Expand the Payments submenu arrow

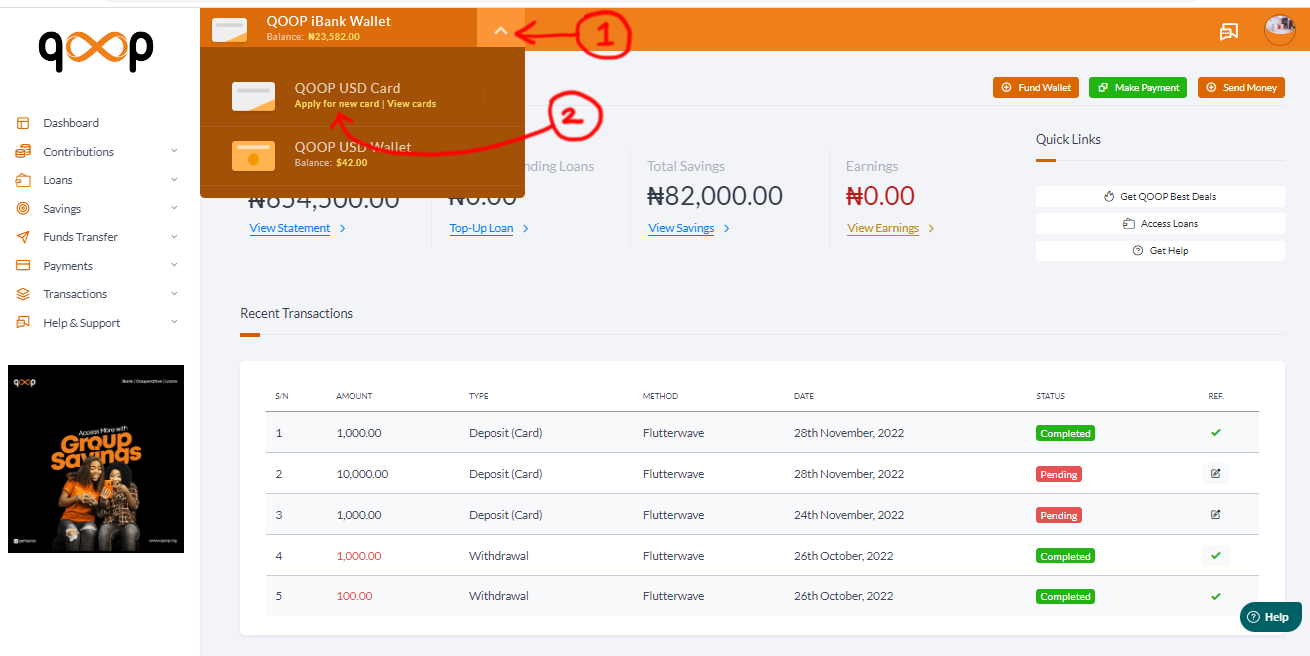point(174,266)
